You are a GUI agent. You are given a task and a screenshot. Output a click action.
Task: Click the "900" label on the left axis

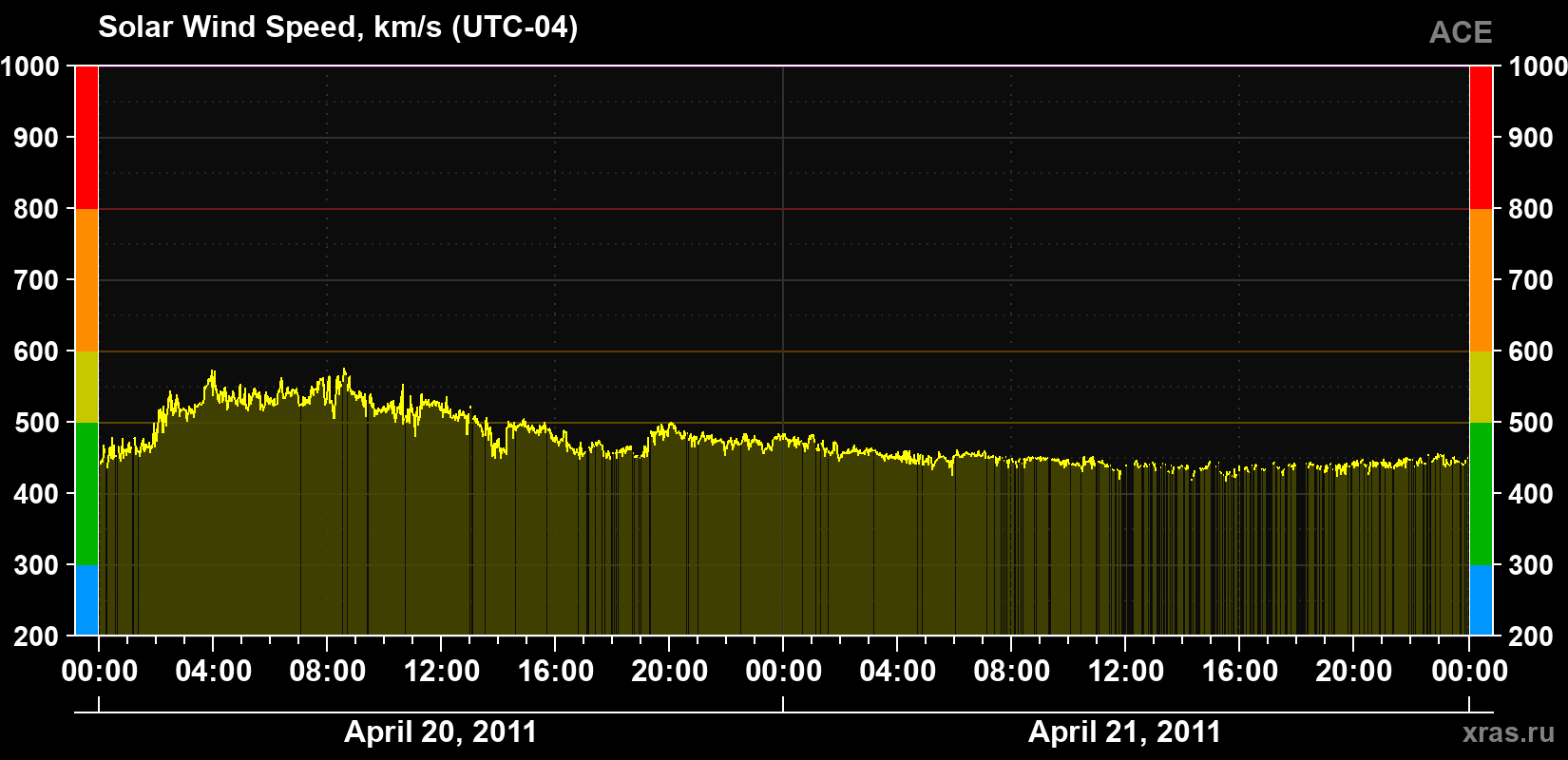click(x=37, y=138)
